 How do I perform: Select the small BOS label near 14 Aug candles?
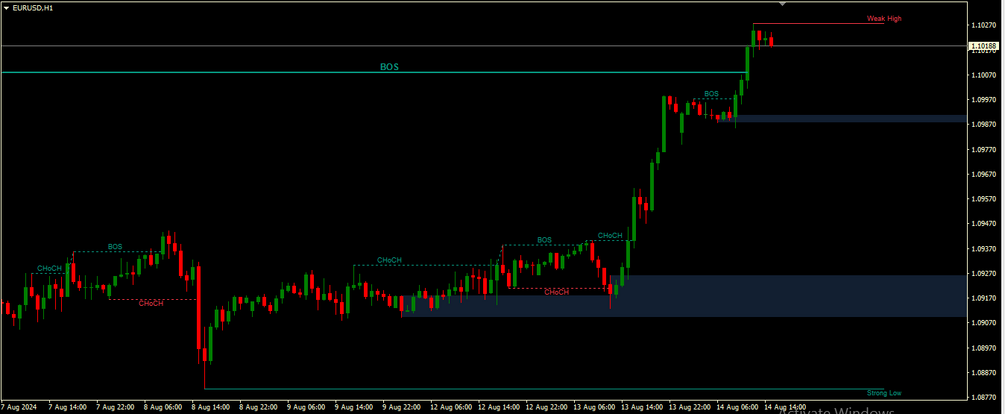point(711,94)
